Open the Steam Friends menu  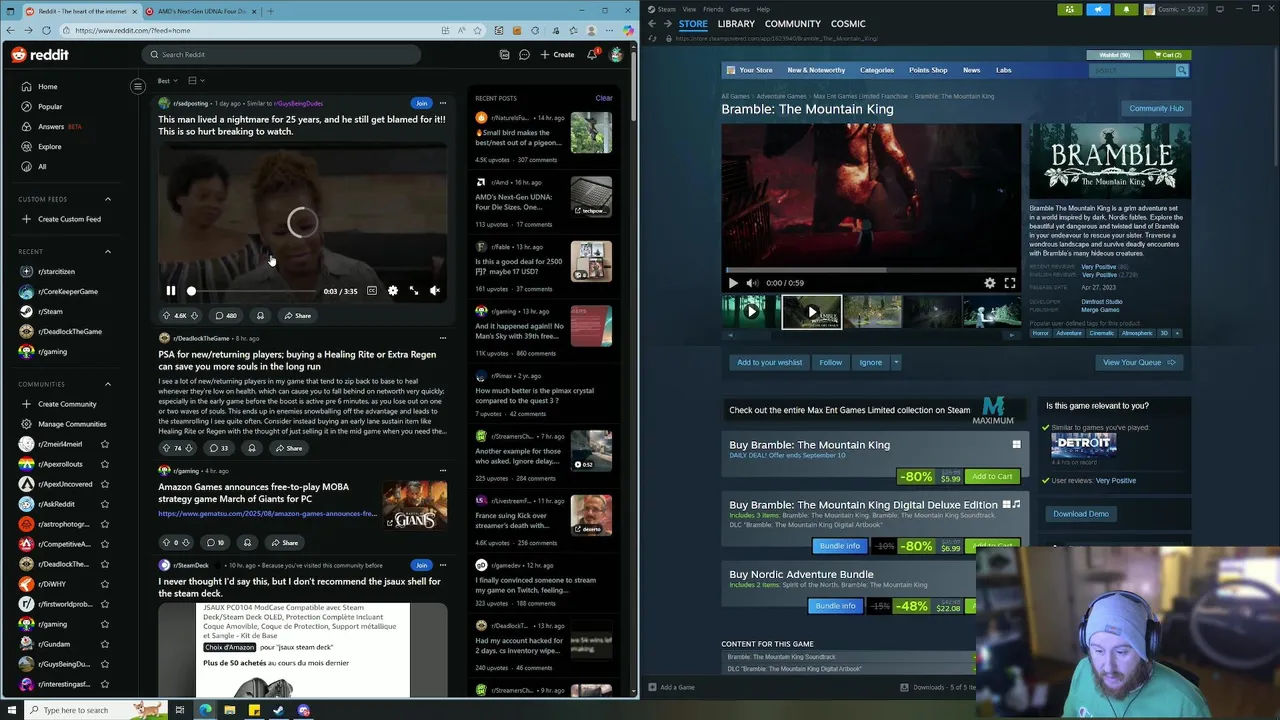coord(713,9)
